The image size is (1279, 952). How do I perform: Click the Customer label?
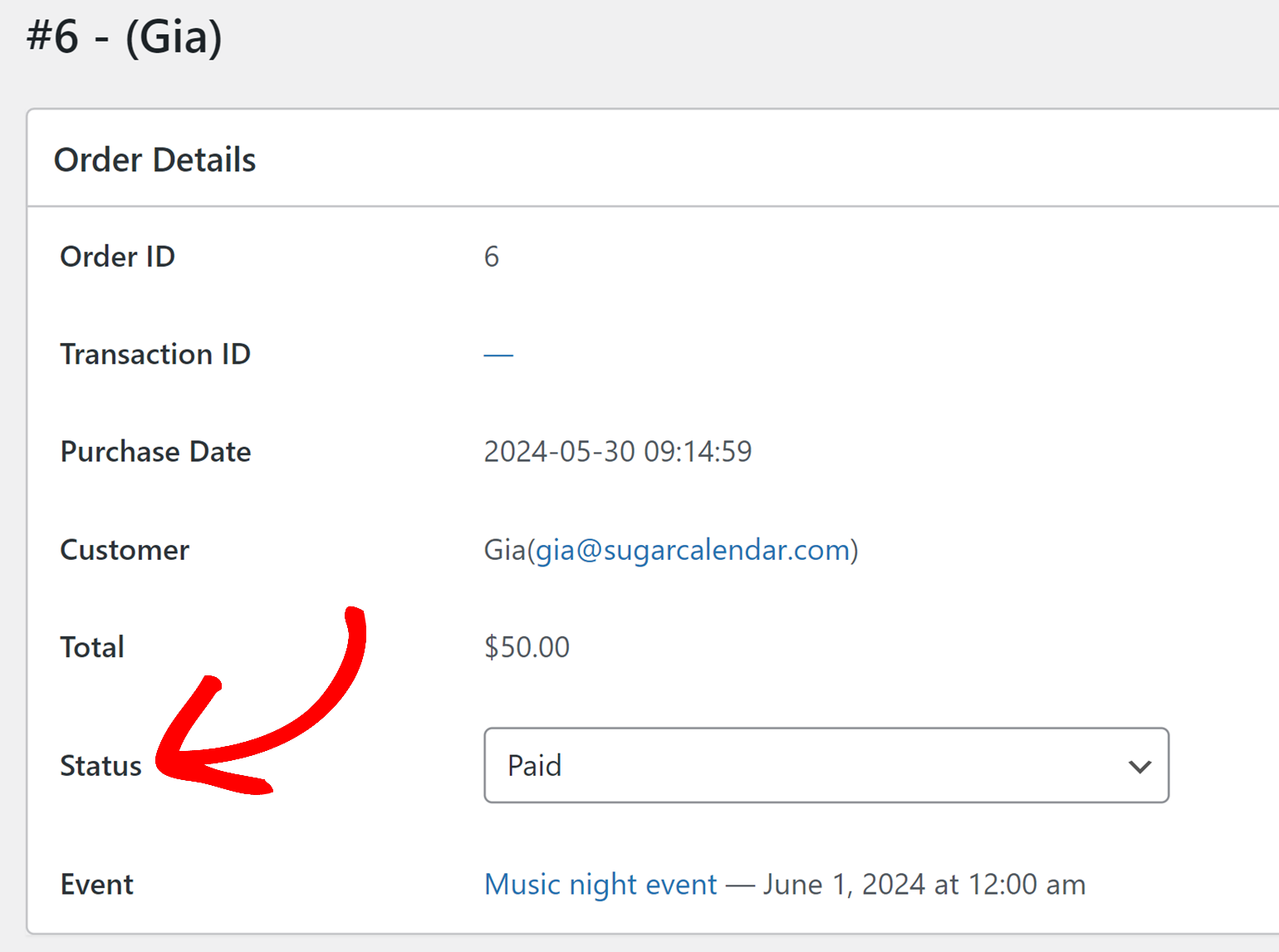[125, 550]
